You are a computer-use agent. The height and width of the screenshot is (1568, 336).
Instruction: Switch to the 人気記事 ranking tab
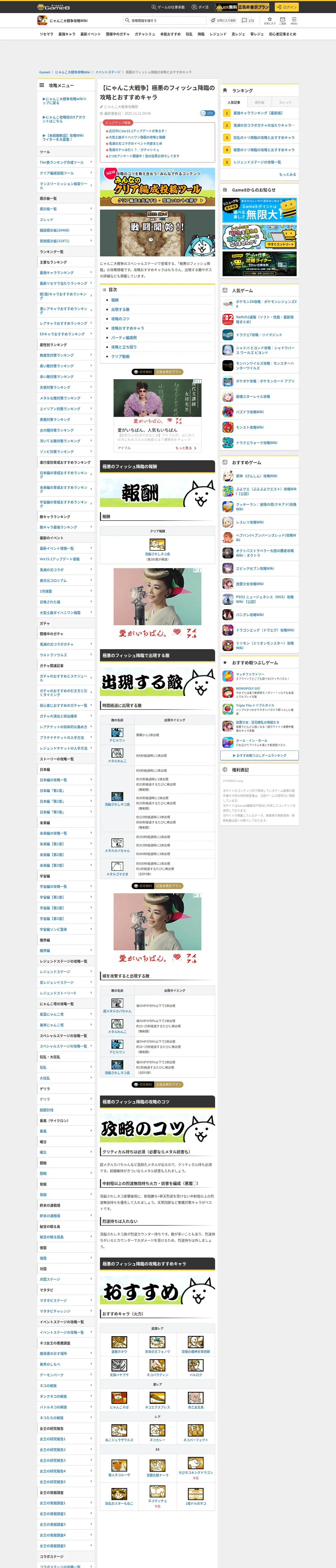(234, 102)
